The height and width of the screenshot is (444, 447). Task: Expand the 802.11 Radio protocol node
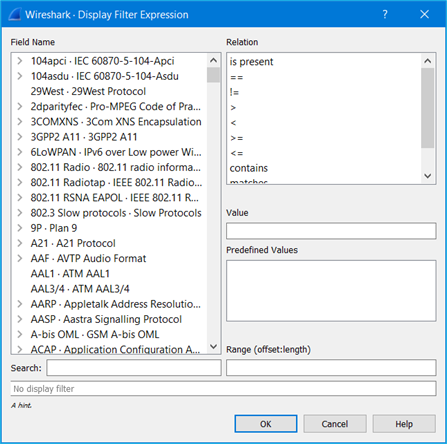point(20,167)
